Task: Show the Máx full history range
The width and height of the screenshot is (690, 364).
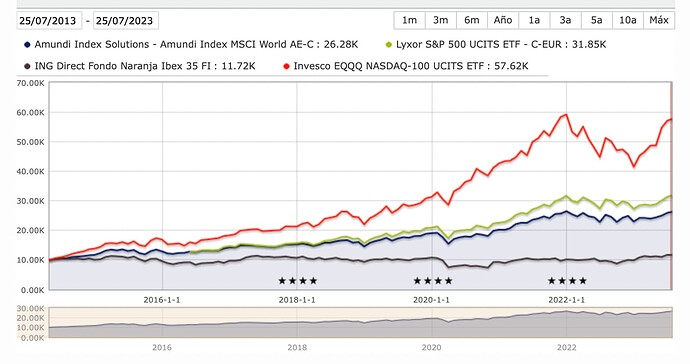Action: click(x=659, y=20)
